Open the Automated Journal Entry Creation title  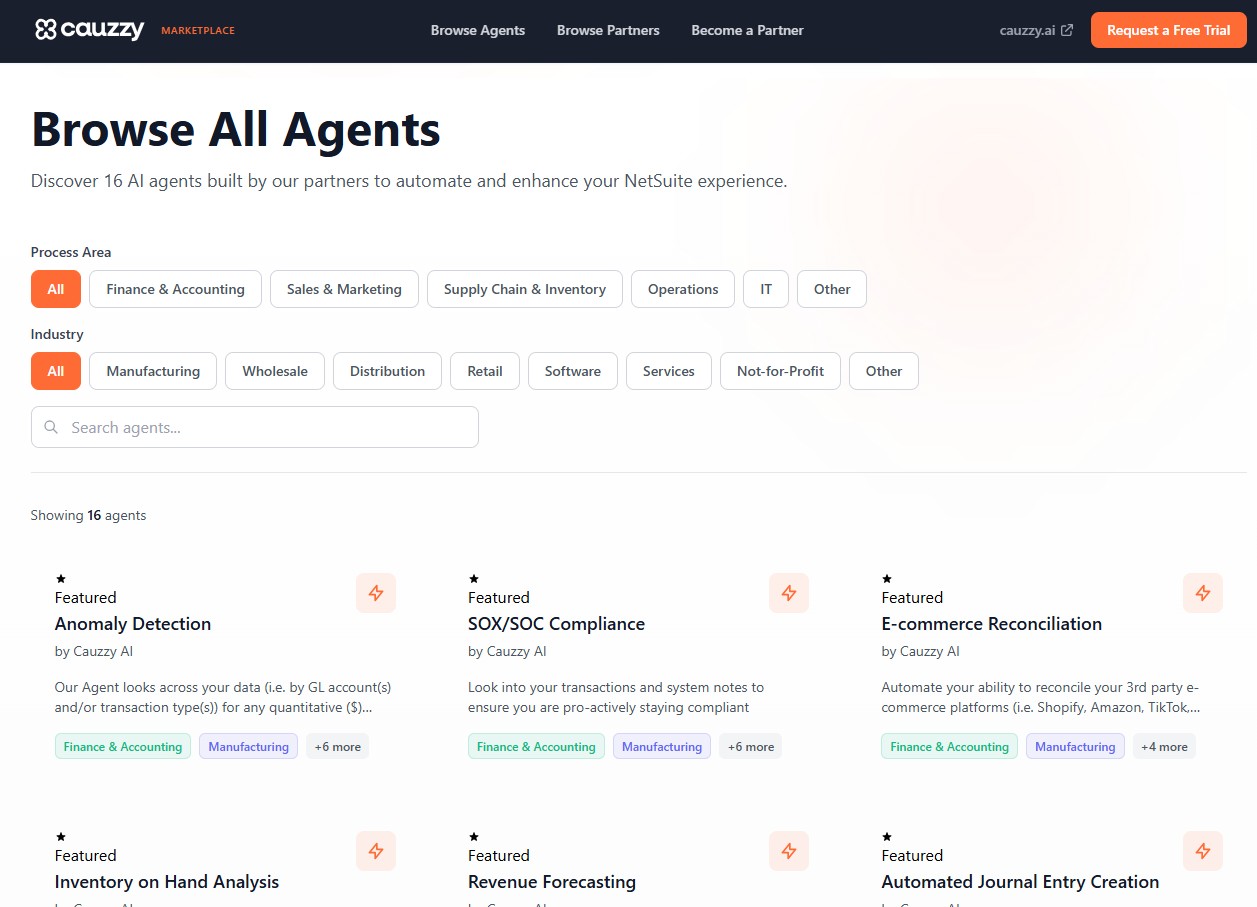[1020, 882]
